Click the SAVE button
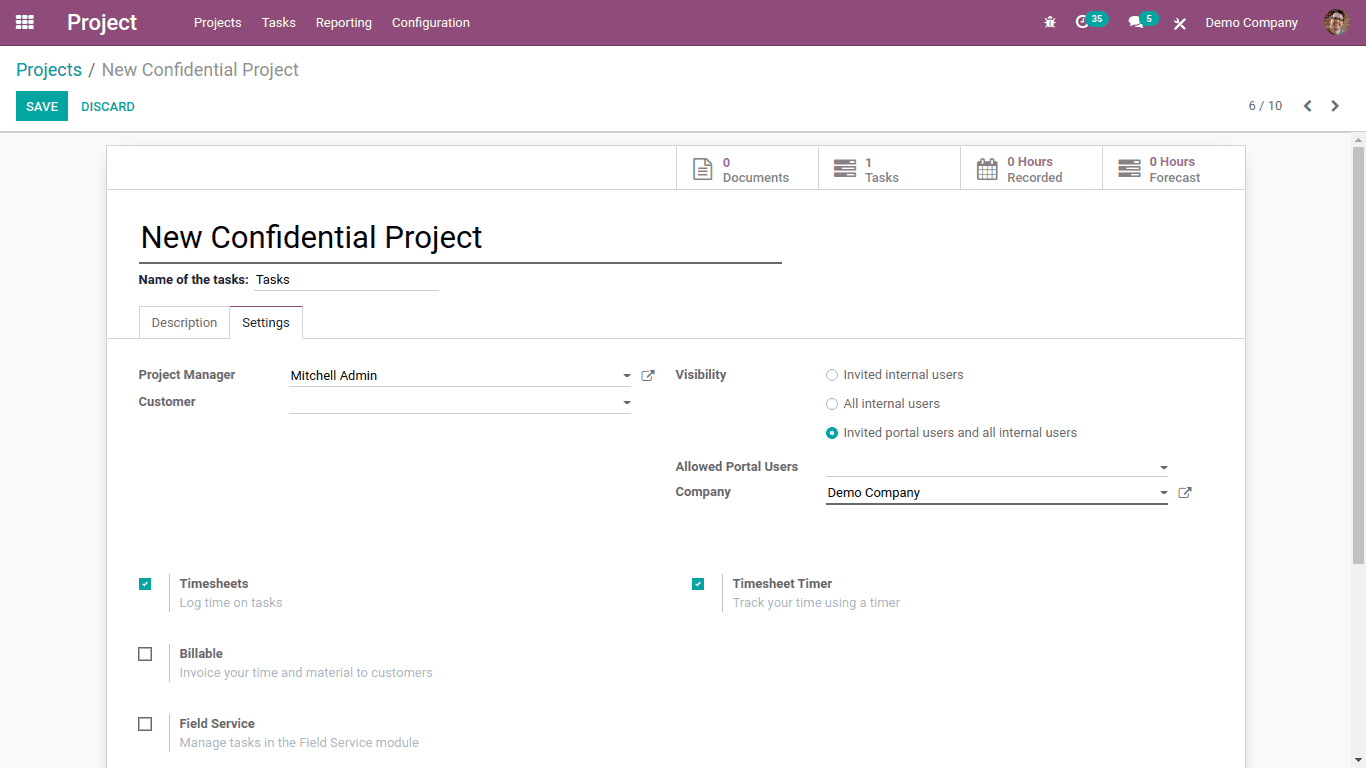This screenshot has width=1366, height=768. (x=42, y=106)
